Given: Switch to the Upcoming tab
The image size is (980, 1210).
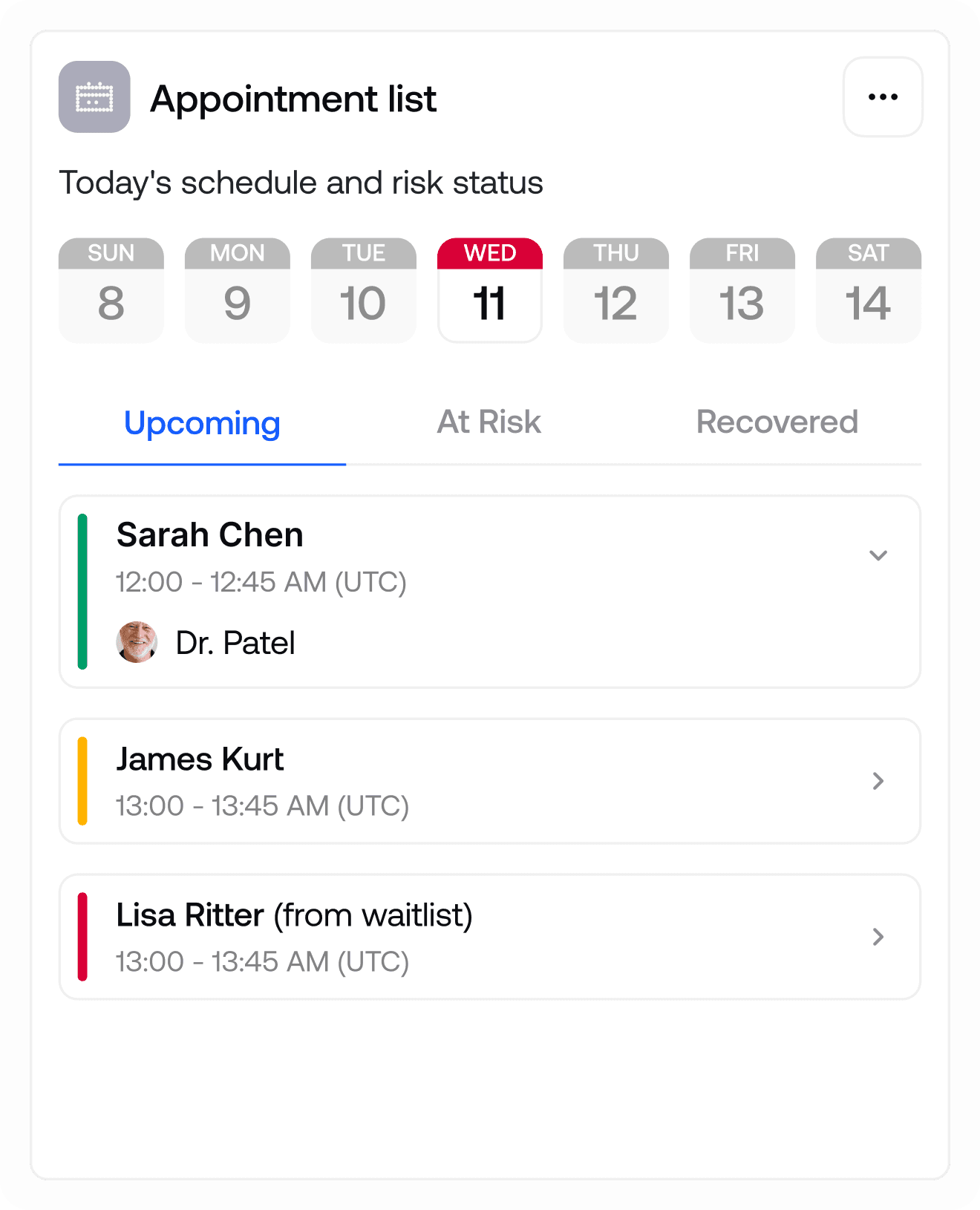Looking at the screenshot, I should coord(202,423).
